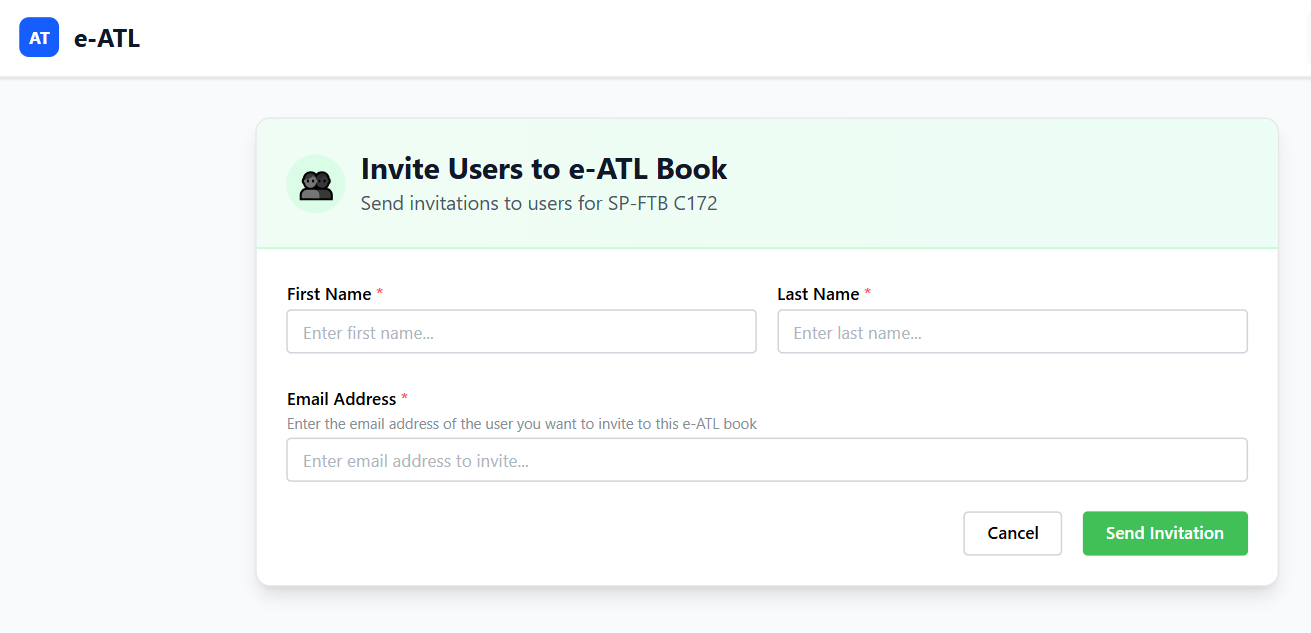Click the blue AT logo icon

point(39,38)
